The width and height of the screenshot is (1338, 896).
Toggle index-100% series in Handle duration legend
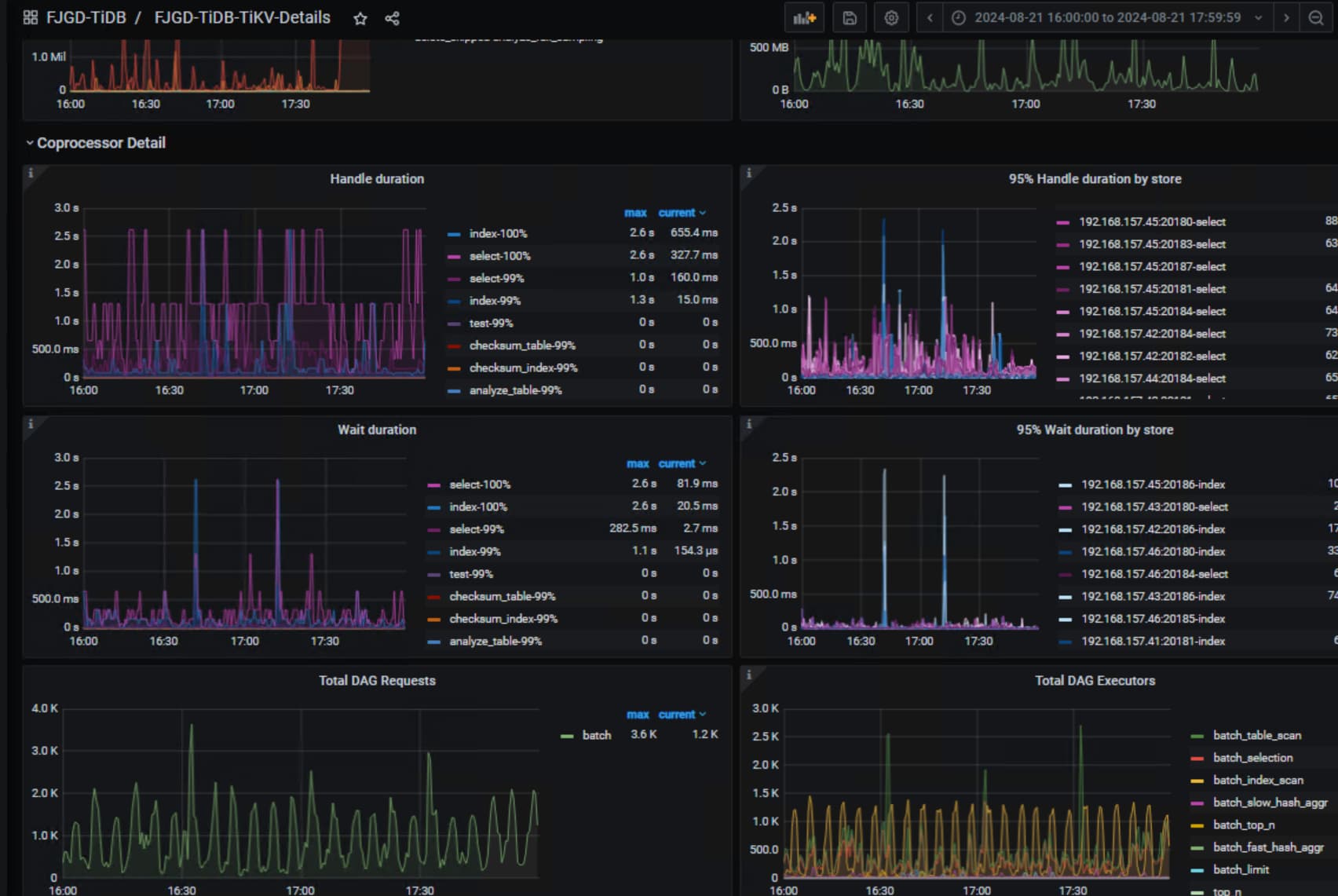(x=498, y=234)
